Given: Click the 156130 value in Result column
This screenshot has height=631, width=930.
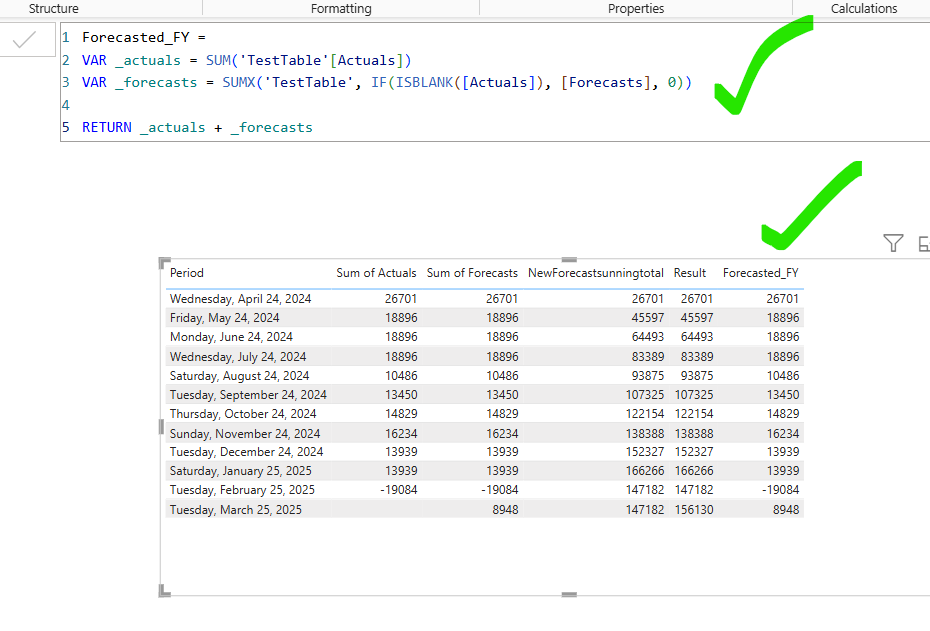Looking at the screenshot, I should coord(694,509).
